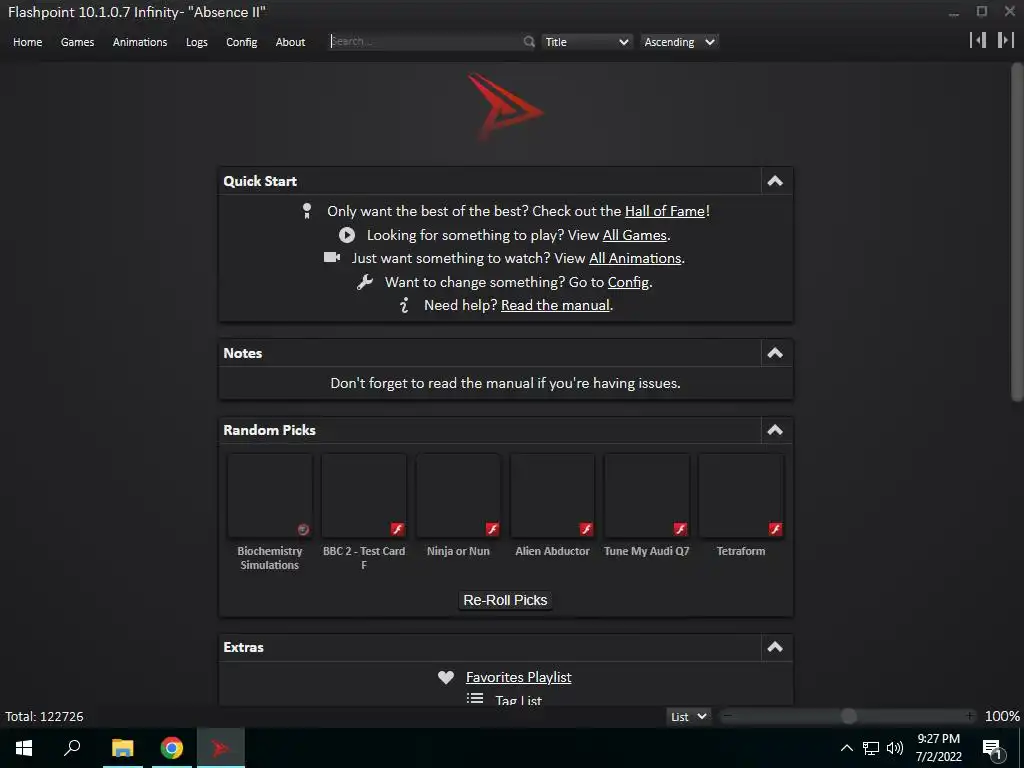Open the Logs tab
The width and height of the screenshot is (1024, 768).
point(197,42)
